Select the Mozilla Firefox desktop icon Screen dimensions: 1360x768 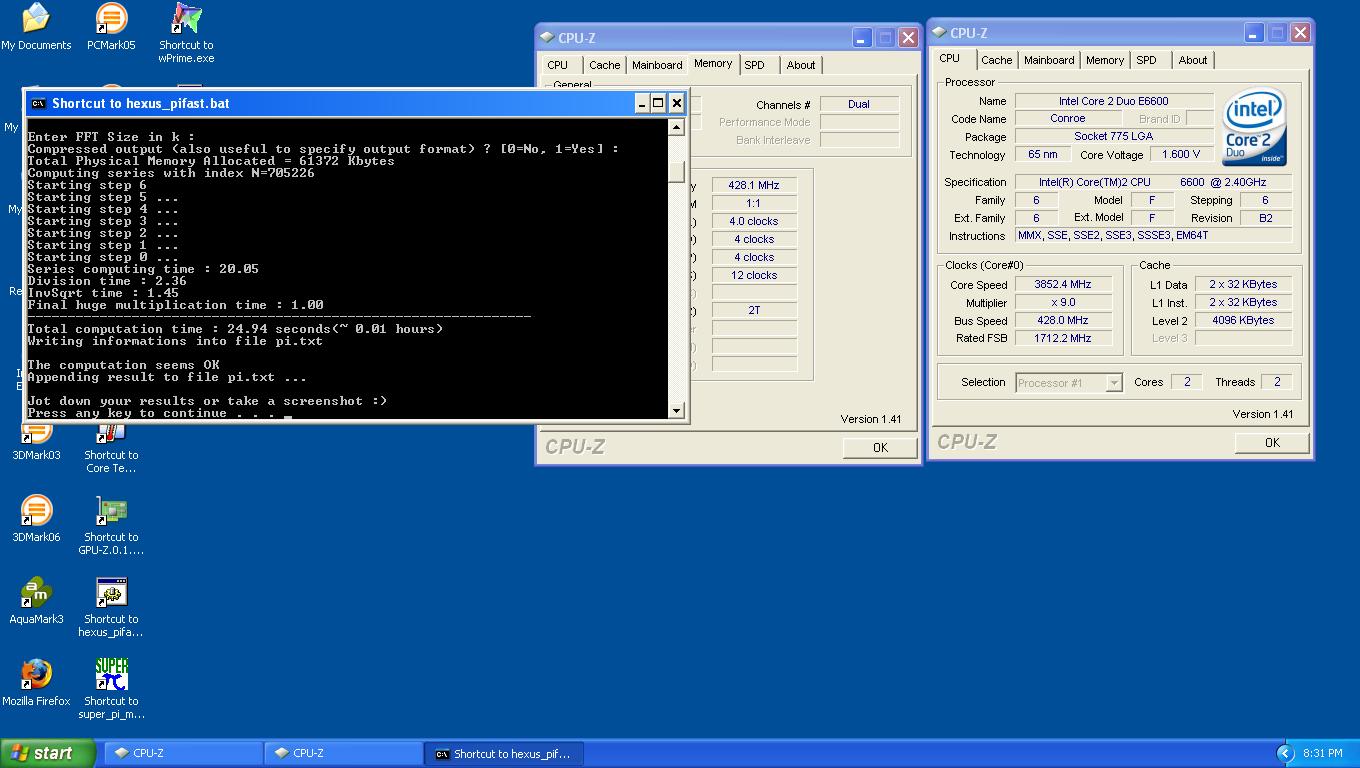(x=36, y=683)
